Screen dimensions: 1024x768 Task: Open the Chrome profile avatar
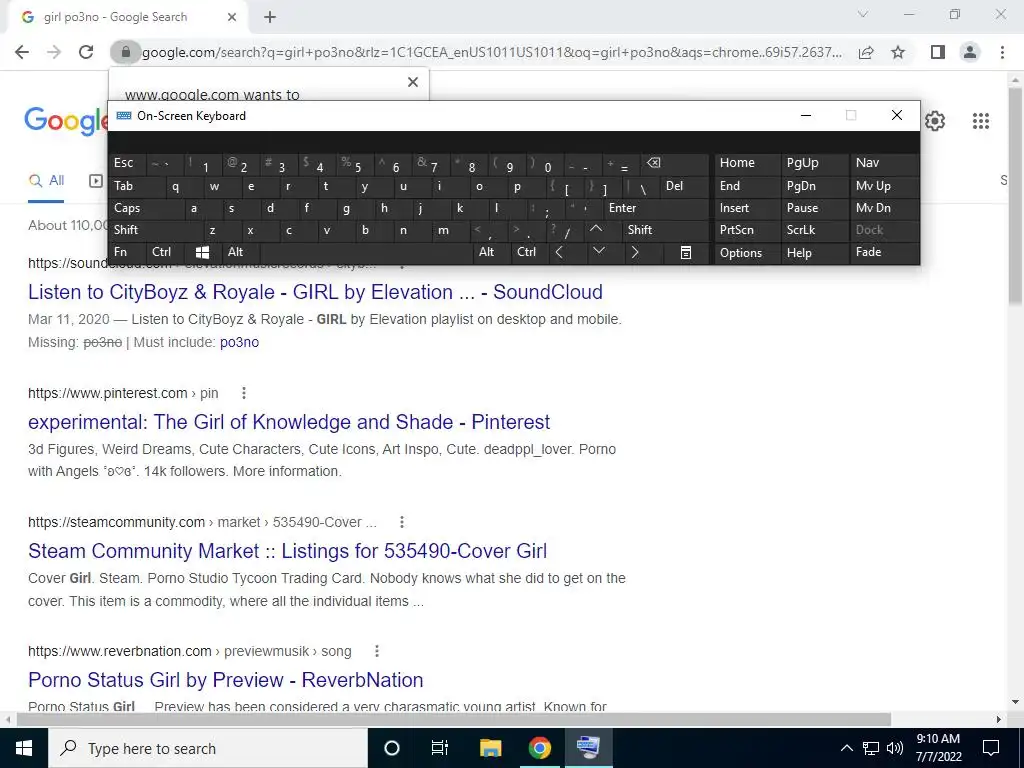point(970,52)
